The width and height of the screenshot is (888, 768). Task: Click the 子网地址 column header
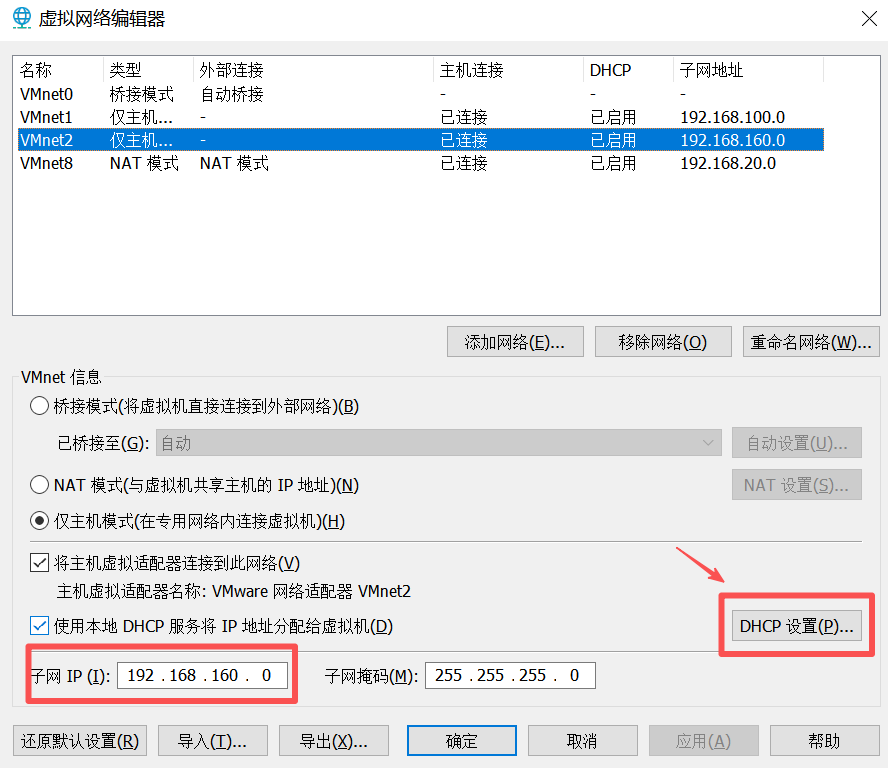[748, 70]
